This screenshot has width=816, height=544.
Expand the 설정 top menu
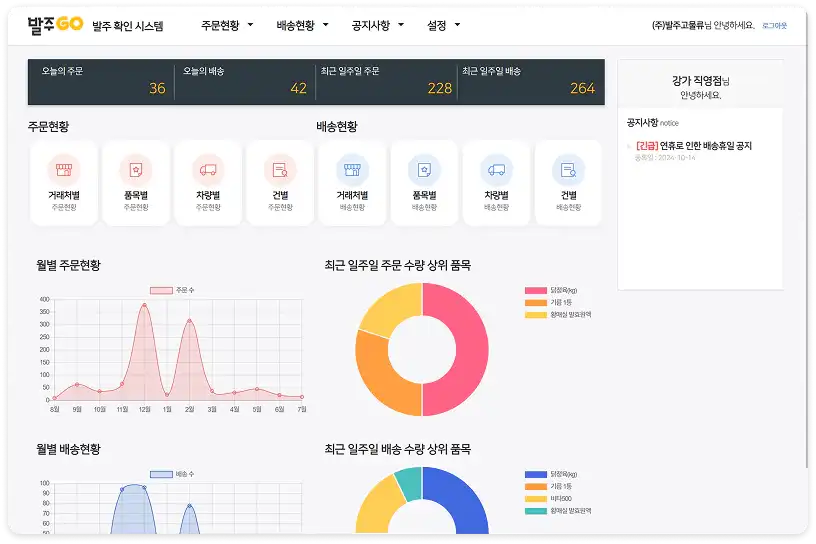443,25
